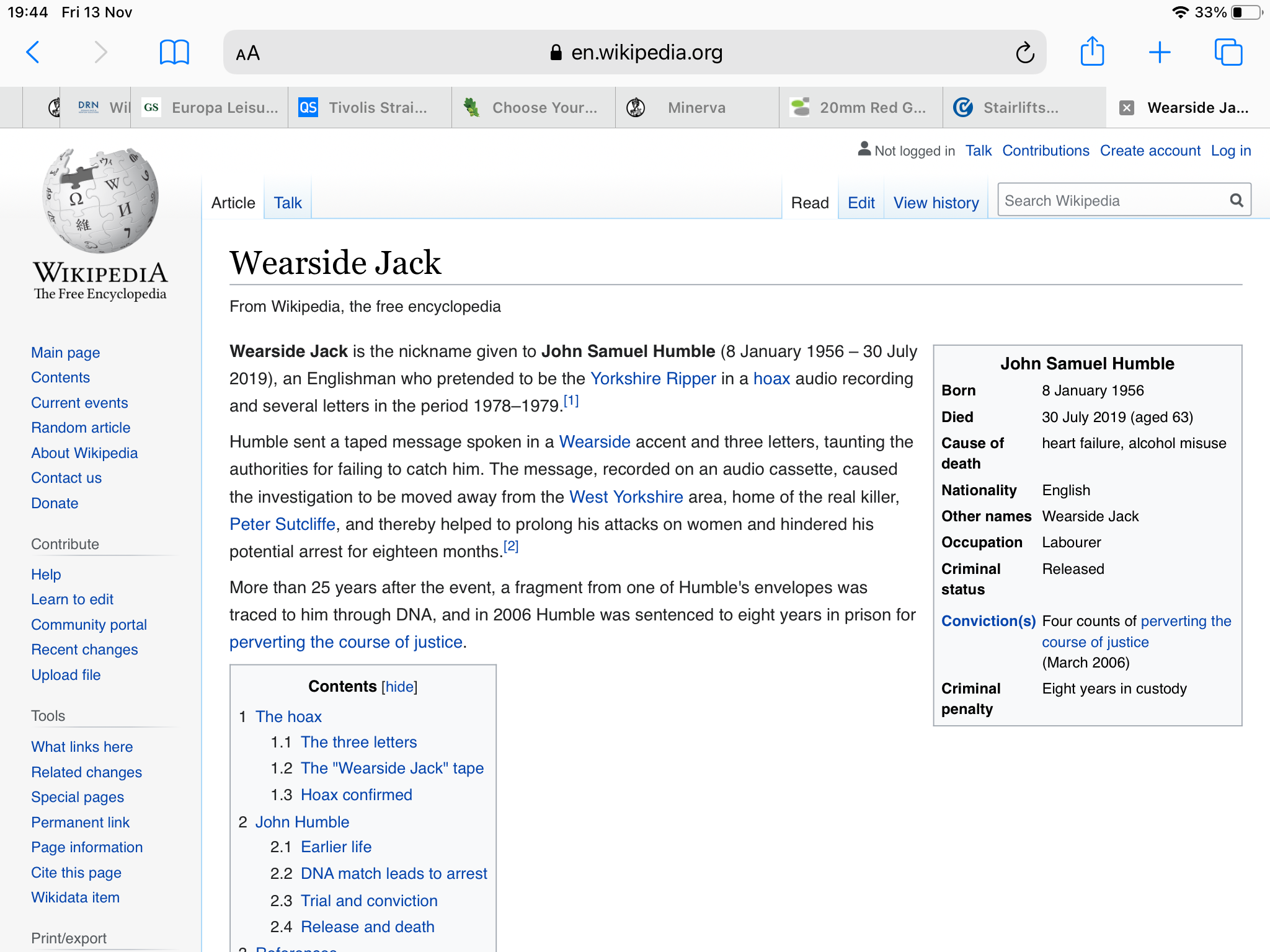This screenshot has width=1270, height=952.
Task: Tap the en.wikipedia.org address bar
Action: (x=635, y=53)
